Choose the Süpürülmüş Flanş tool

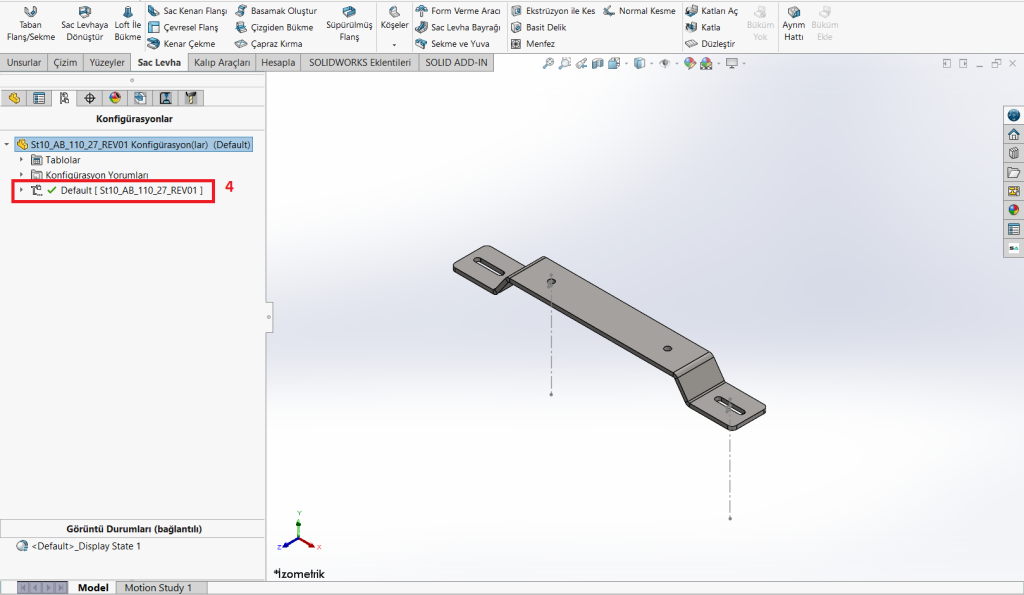(349, 24)
